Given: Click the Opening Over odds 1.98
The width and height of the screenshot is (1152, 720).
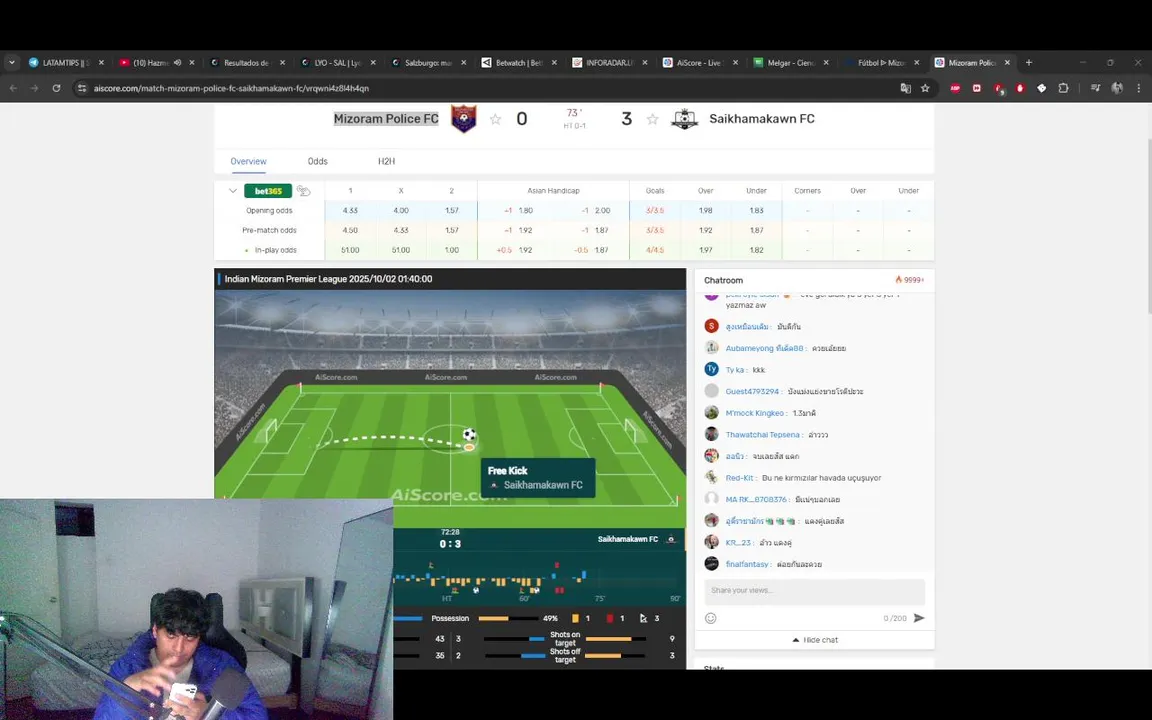Looking at the screenshot, I should point(705,211).
